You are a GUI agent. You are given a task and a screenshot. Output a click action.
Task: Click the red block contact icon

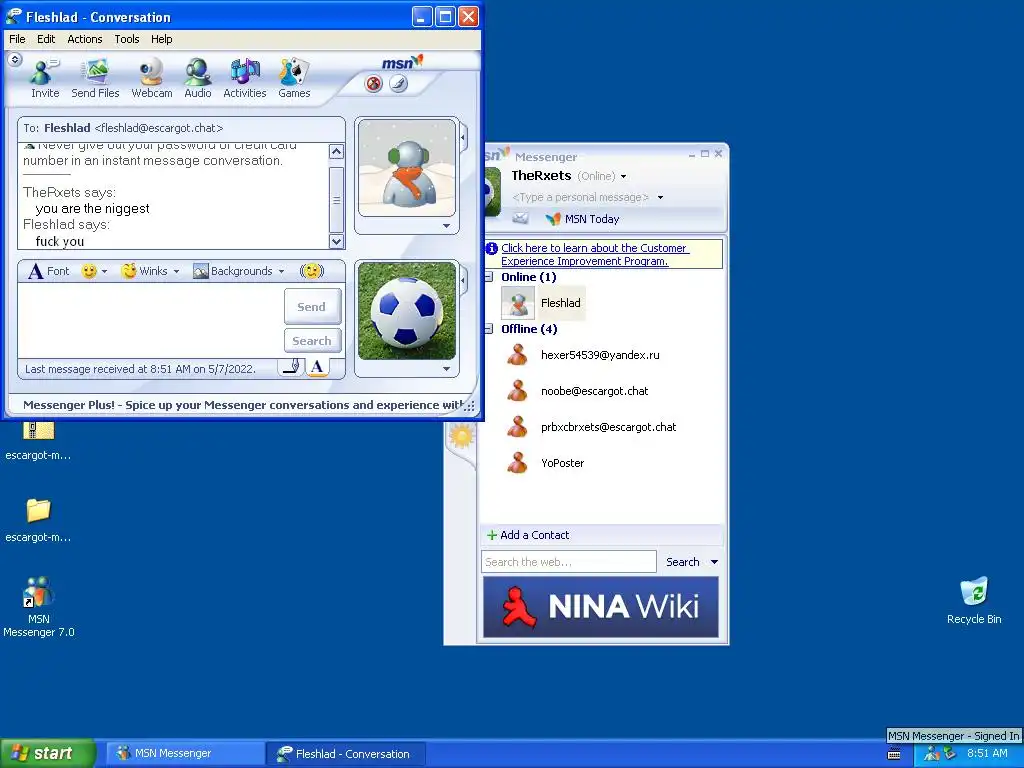pyautogui.click(x=374, y=84)
